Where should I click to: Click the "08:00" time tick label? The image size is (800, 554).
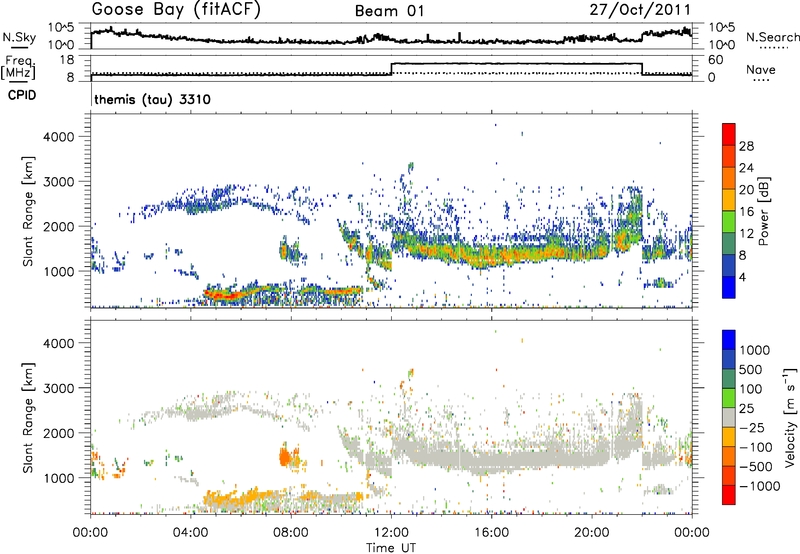291,533
